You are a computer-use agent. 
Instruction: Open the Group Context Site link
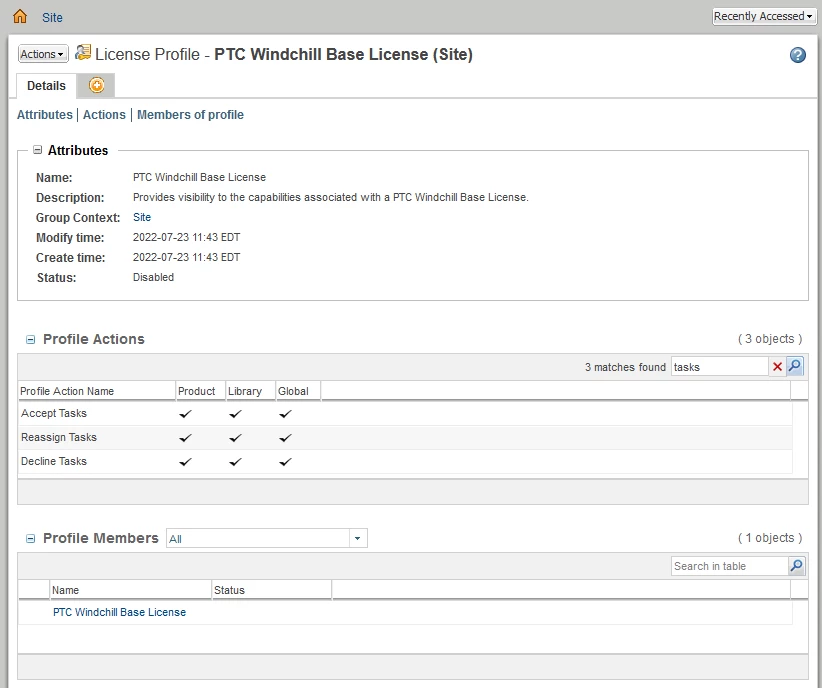pos(142,217)
